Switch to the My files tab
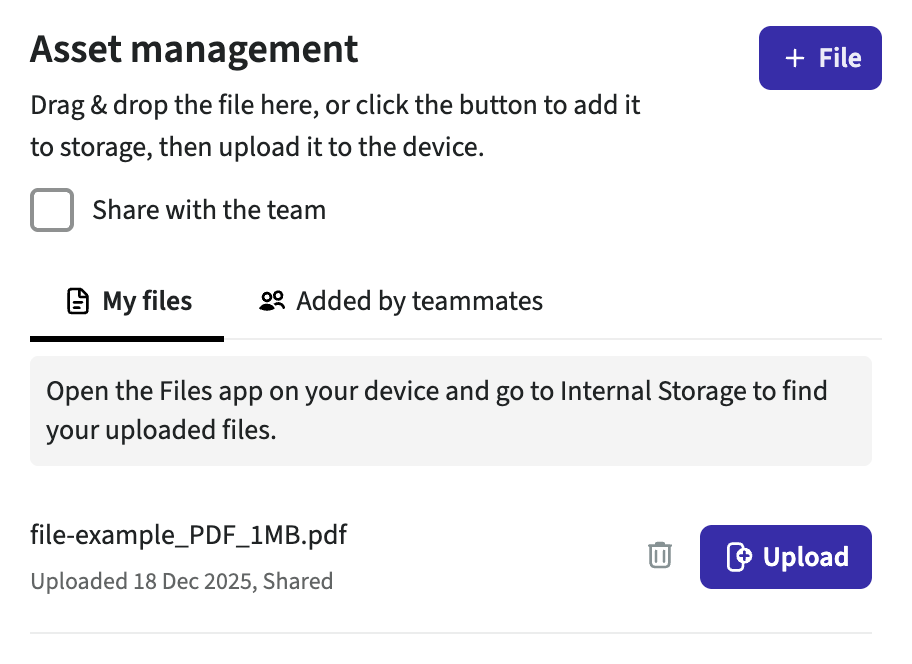Image resolution: width=912 pixels, height=664 pixels. (x=127, y=302)
